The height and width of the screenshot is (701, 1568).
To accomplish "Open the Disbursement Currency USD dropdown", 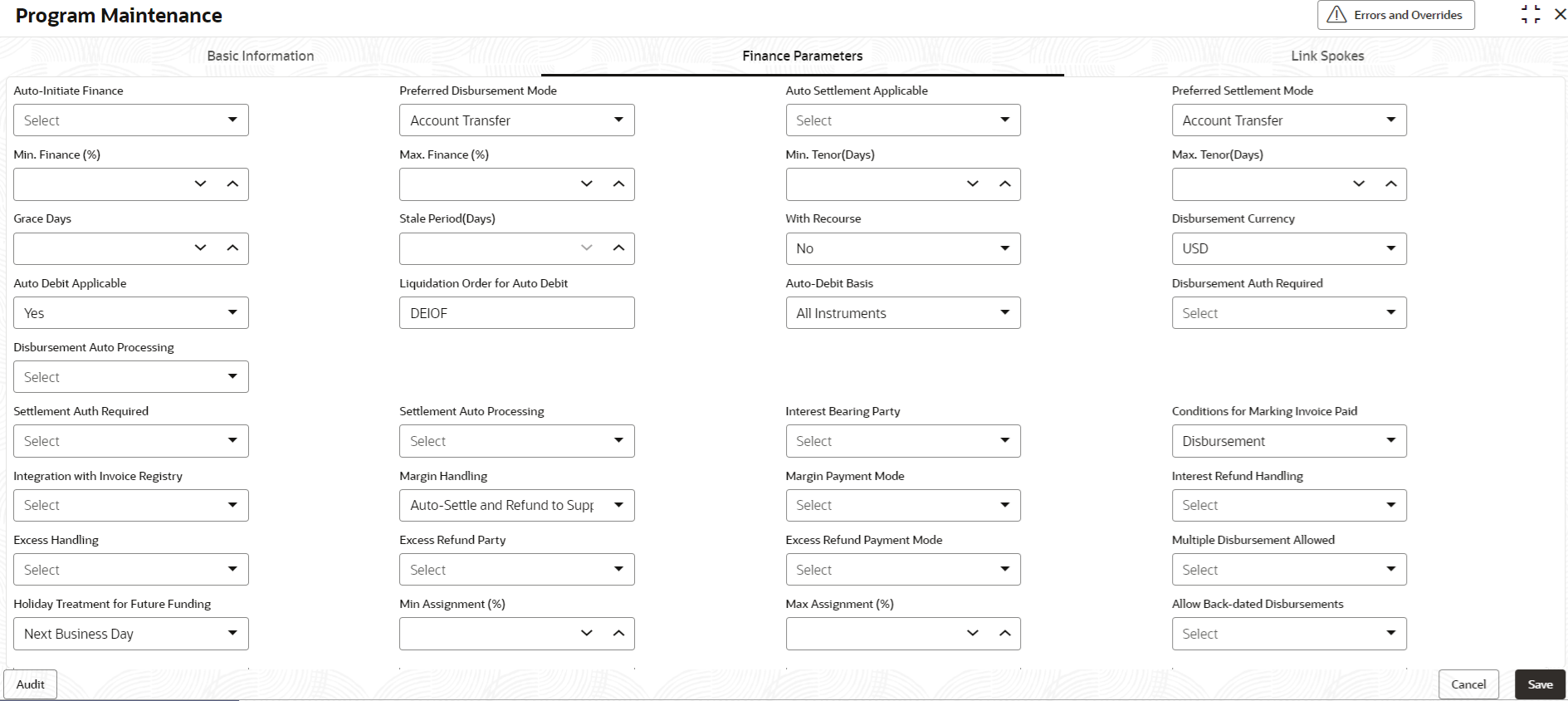I will tap(1289, 248).
